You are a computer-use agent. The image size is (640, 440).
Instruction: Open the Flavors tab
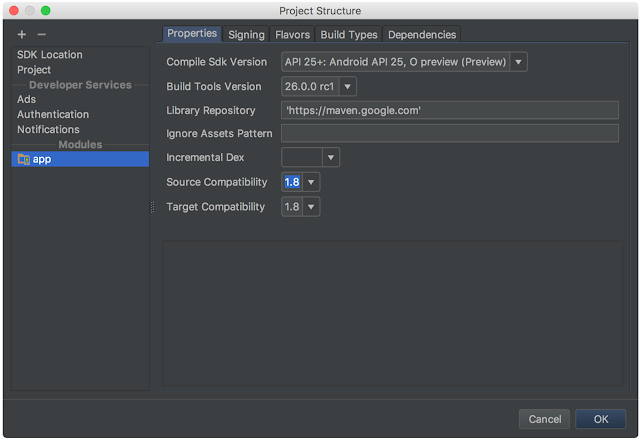[292, 35]
